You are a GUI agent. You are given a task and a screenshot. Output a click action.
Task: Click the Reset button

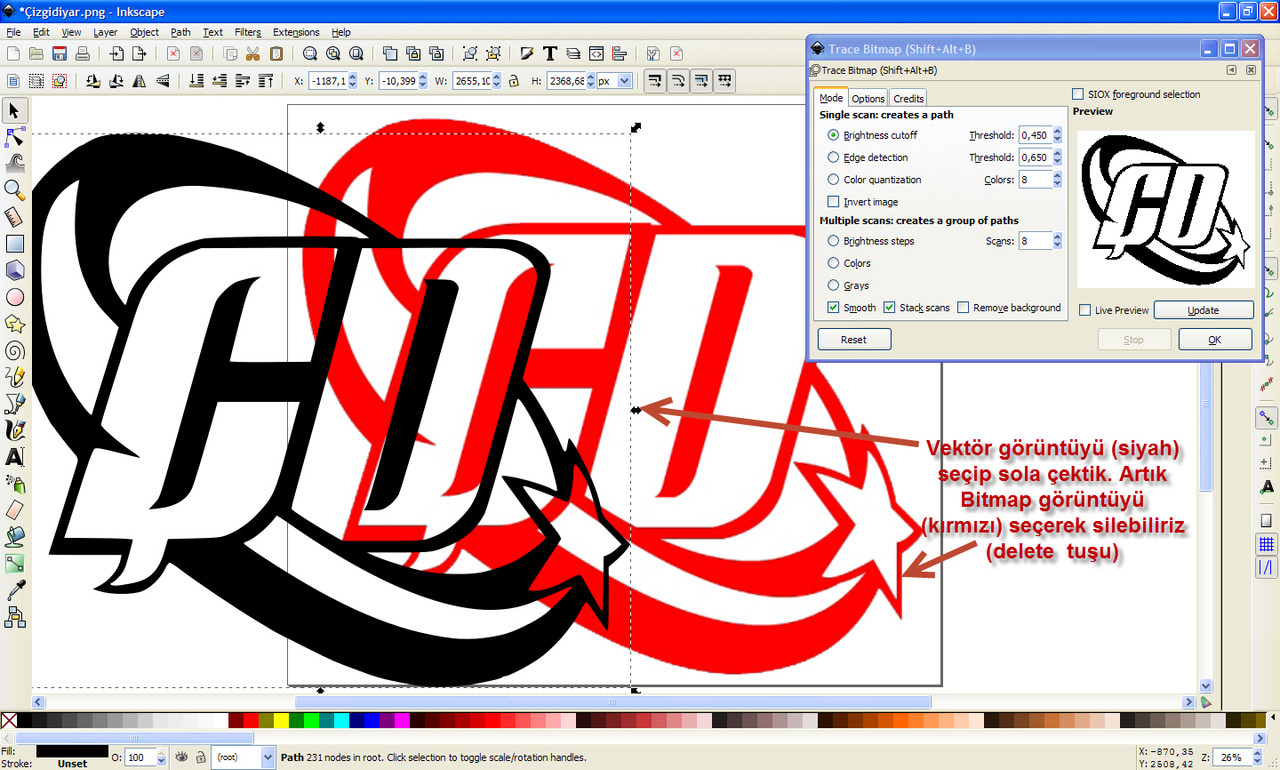pos(854,340)
